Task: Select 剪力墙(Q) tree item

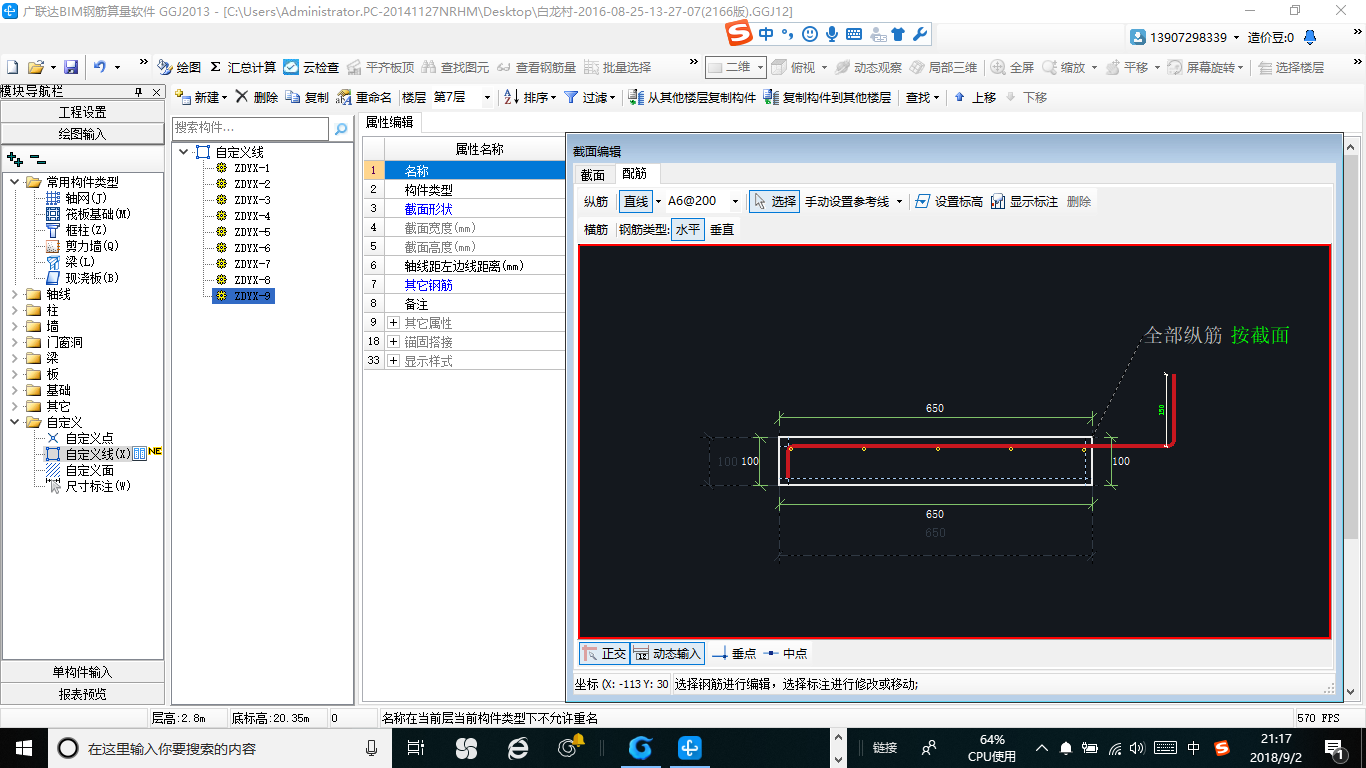Action: click(x=92, y=246)
